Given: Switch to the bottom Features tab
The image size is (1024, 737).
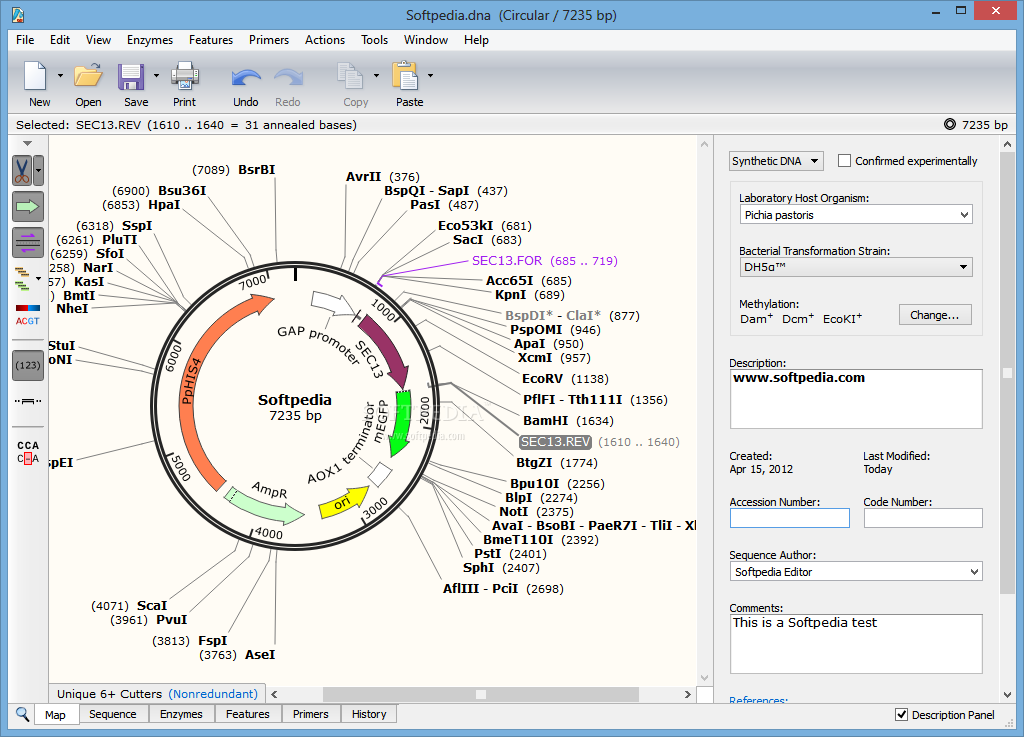Looking at the screenshot, I should click(x=248, y=714).
